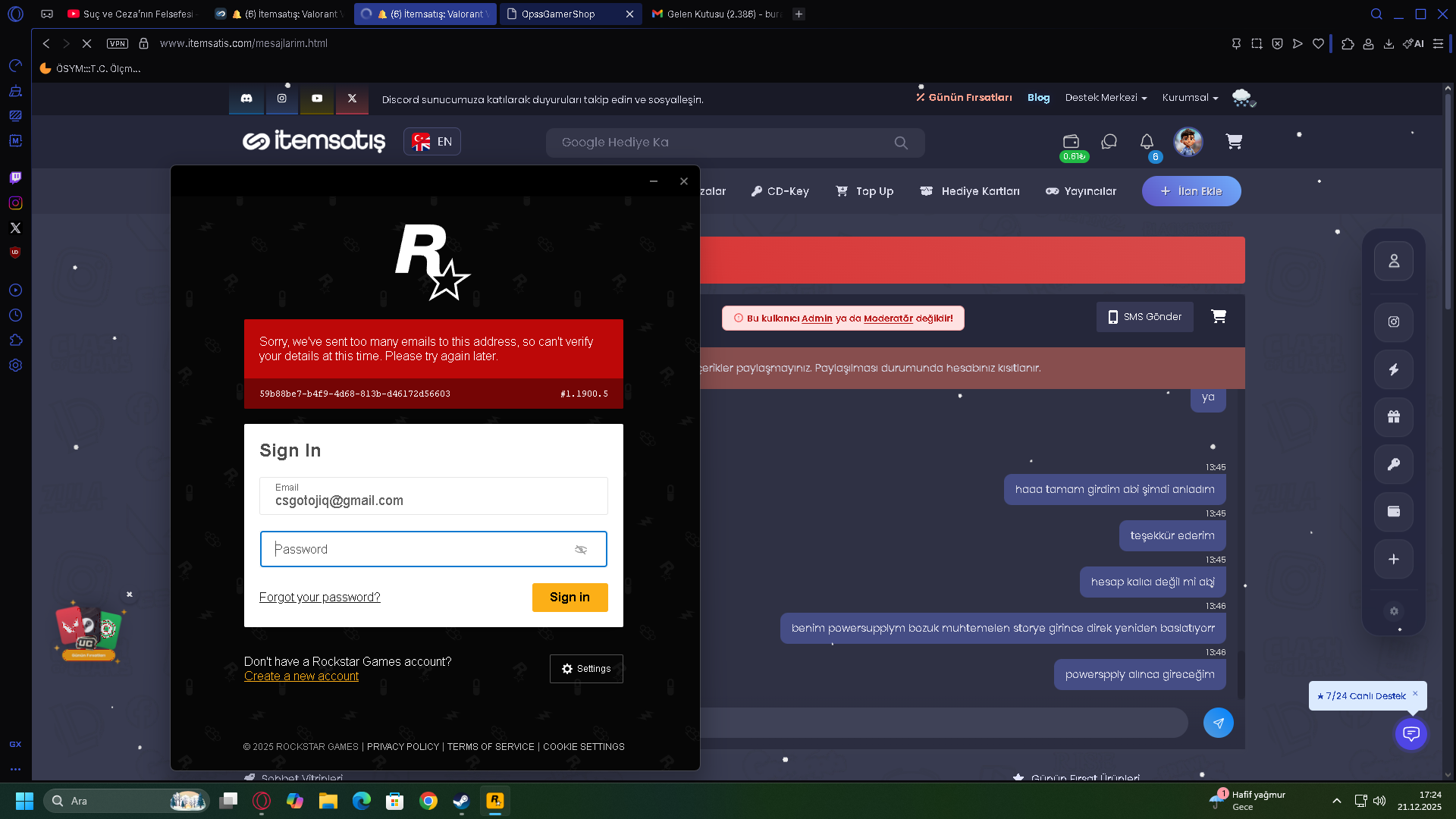Open the notifications bell with badge 6
The image size is (1456, 819).
pos(1147,142)
